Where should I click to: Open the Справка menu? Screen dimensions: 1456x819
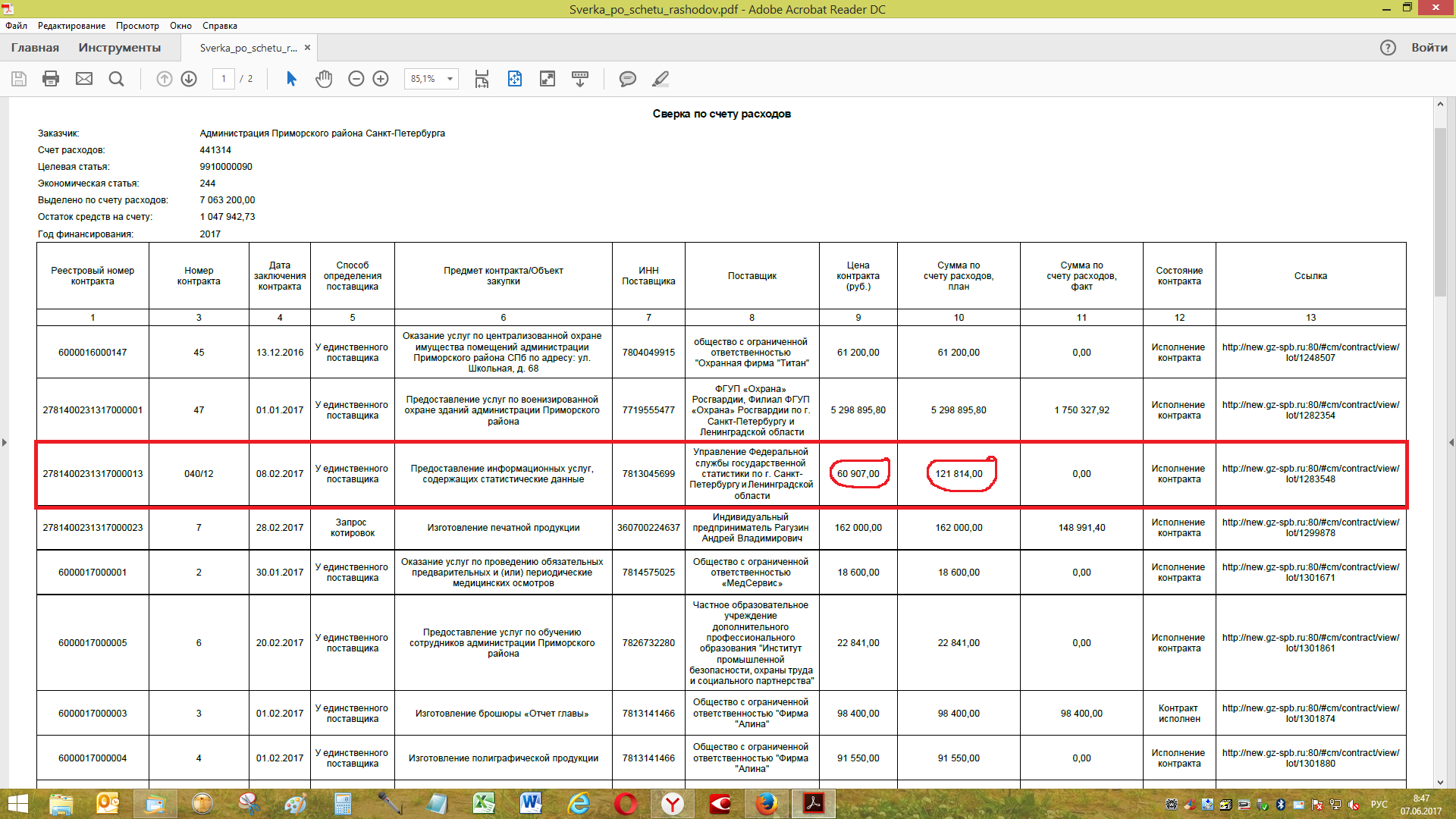220,26
